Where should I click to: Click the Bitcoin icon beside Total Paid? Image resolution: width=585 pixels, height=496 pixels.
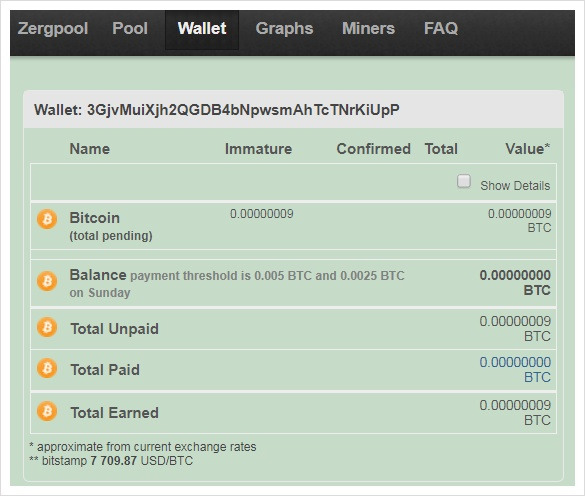(47, 368)
